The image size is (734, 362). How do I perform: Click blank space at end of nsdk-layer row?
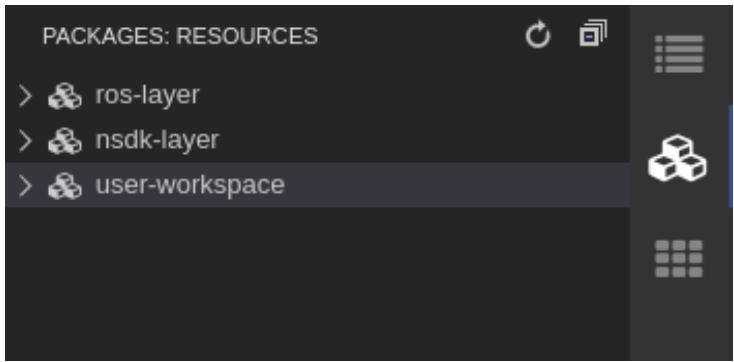[x=424, y=141]
